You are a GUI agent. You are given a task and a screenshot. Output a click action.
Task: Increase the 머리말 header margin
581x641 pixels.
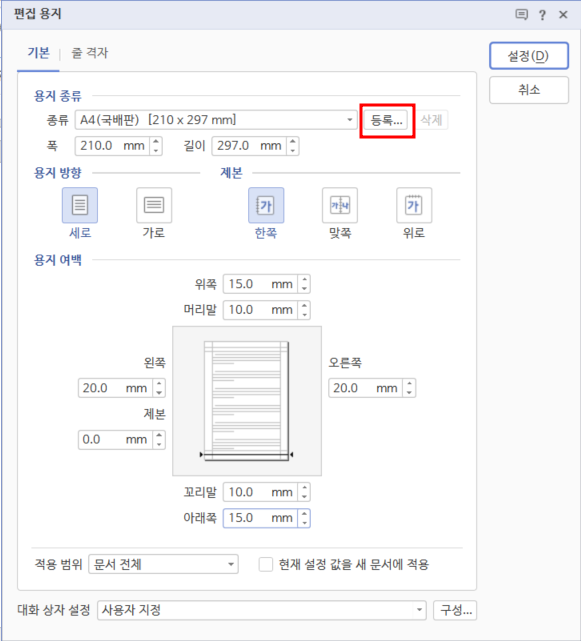pos(304,305)
